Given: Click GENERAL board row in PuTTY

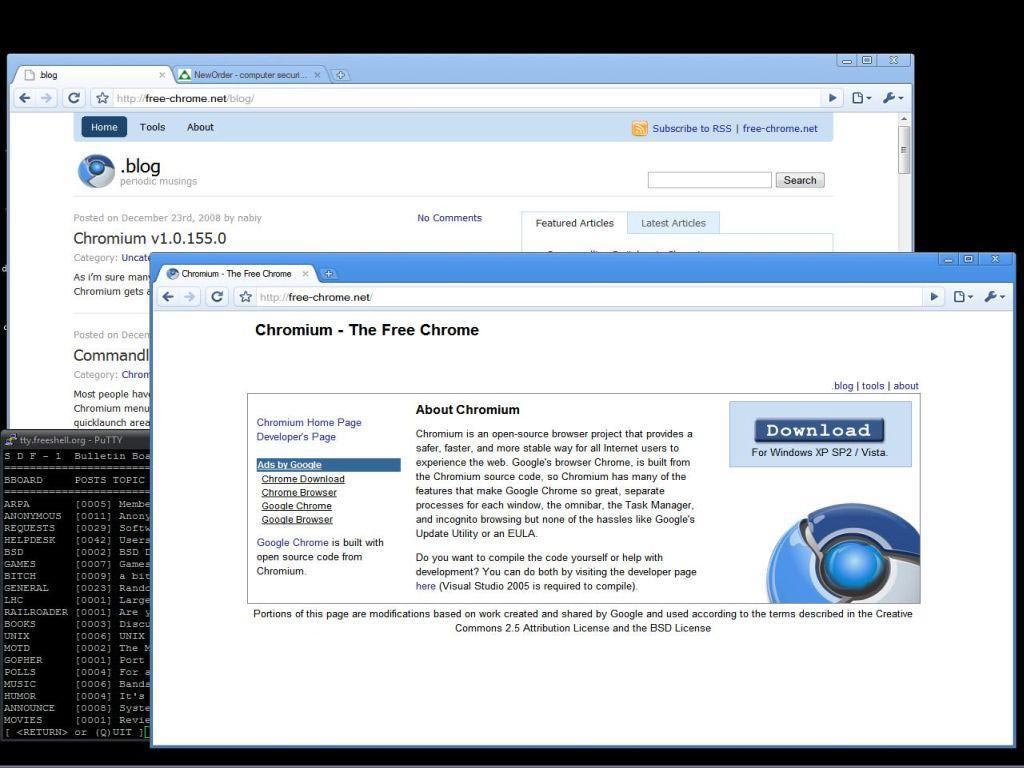Looking at the screenshot, I should (x=77, y=588).
